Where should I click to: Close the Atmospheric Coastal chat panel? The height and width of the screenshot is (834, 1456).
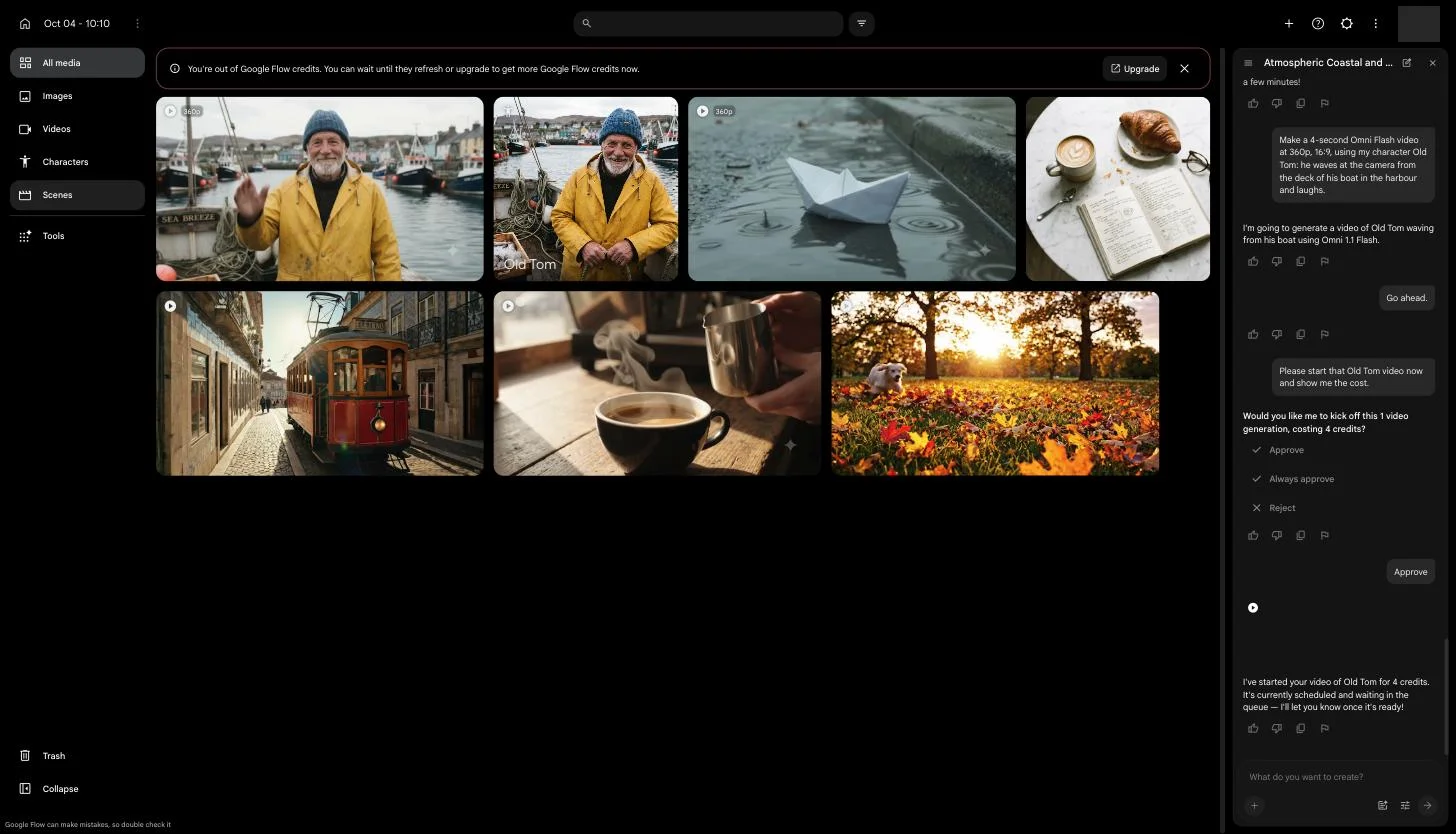1432,63
